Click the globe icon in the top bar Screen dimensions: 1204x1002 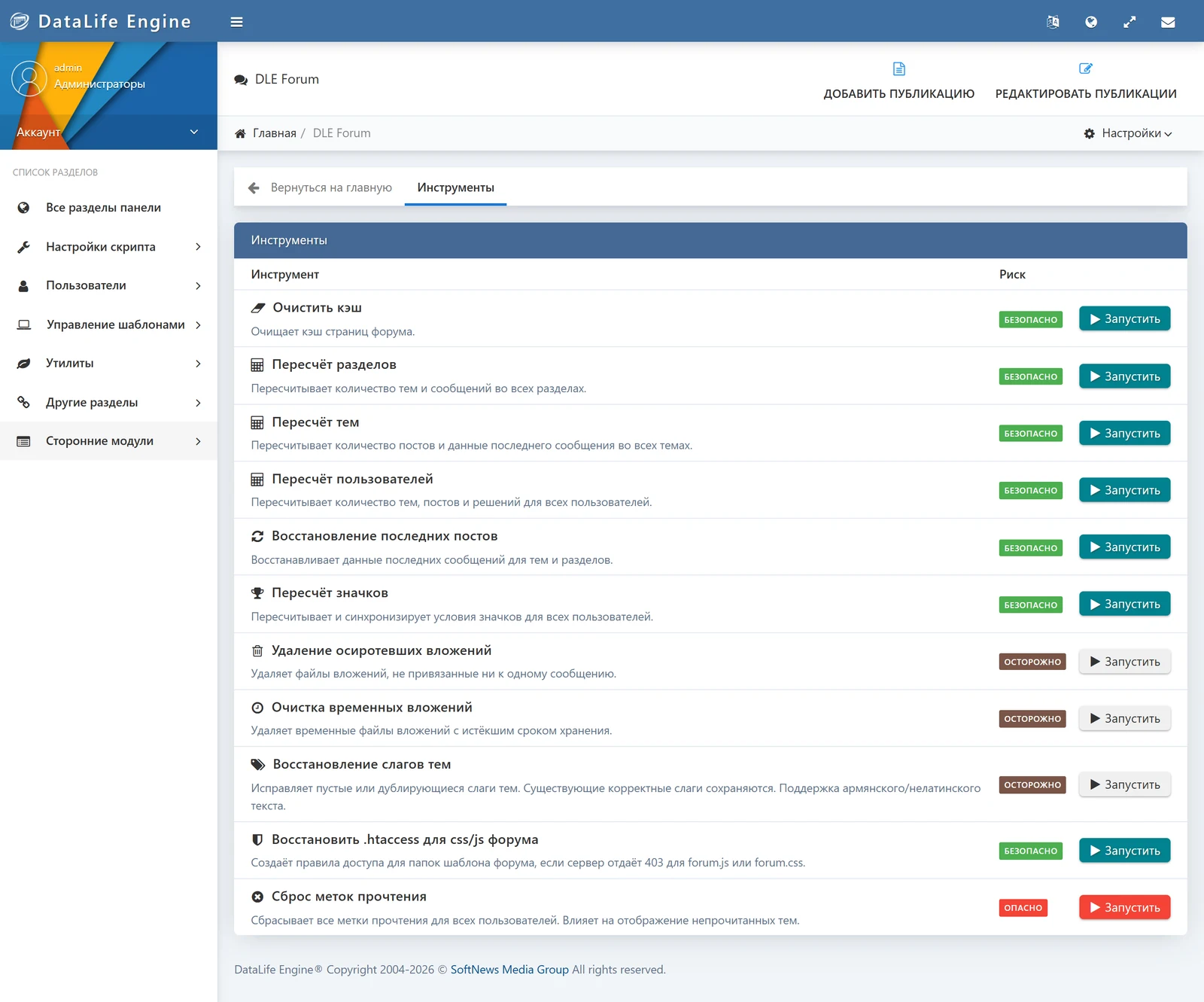(x=1091, y=22)
